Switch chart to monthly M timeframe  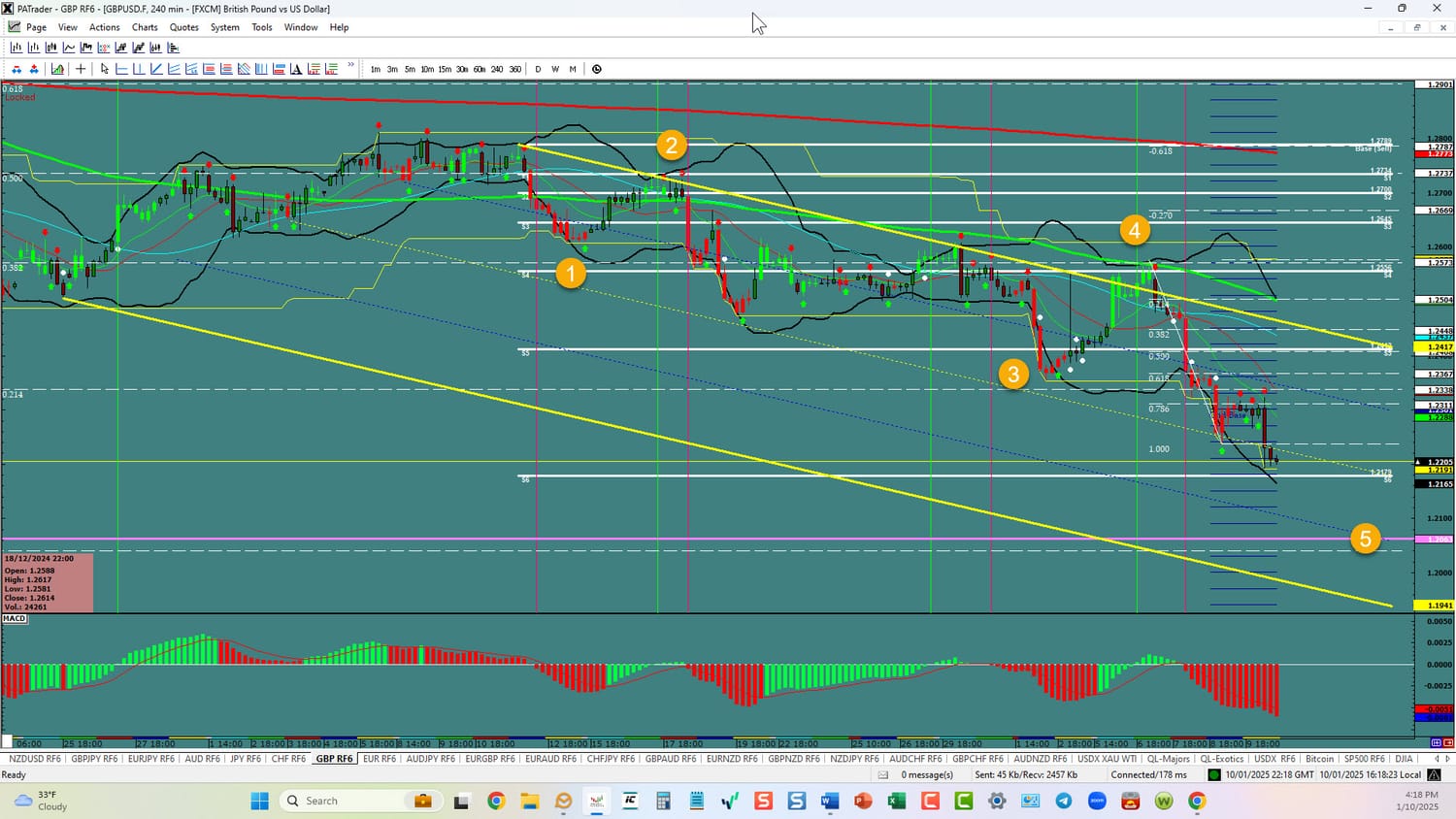click(x=573, y=69)
